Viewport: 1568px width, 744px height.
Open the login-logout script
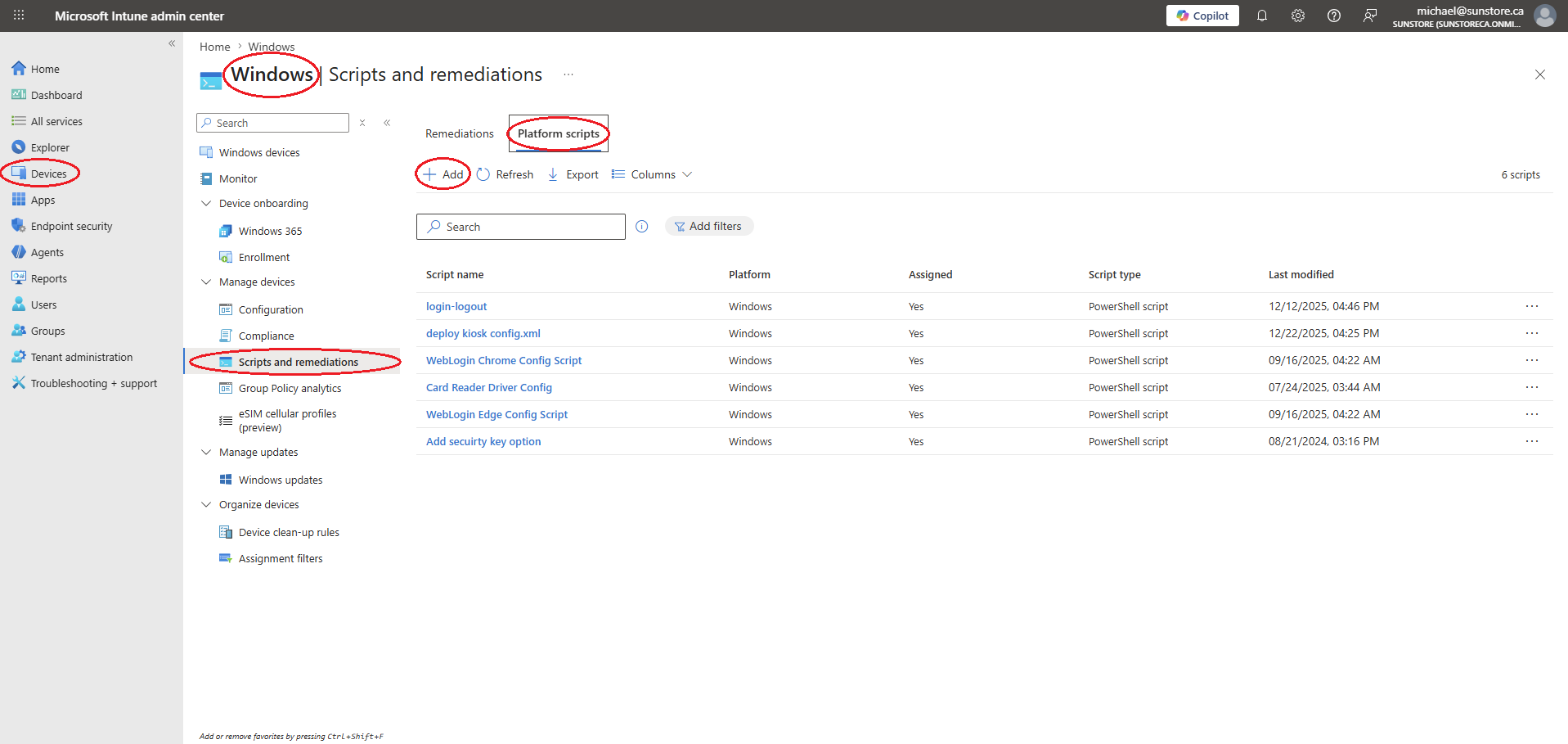tap(456, 306)
